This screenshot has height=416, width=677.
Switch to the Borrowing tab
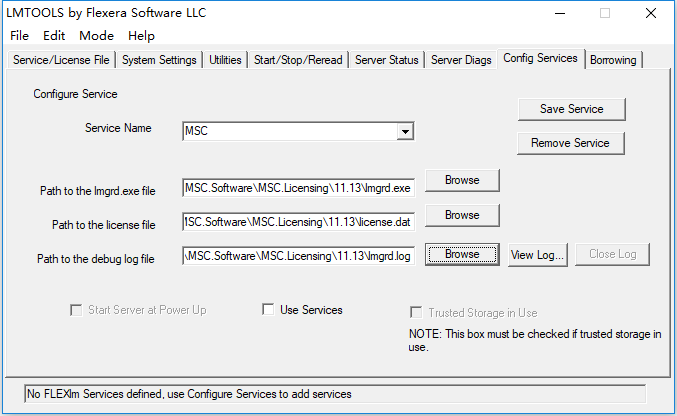coord(613,60)
